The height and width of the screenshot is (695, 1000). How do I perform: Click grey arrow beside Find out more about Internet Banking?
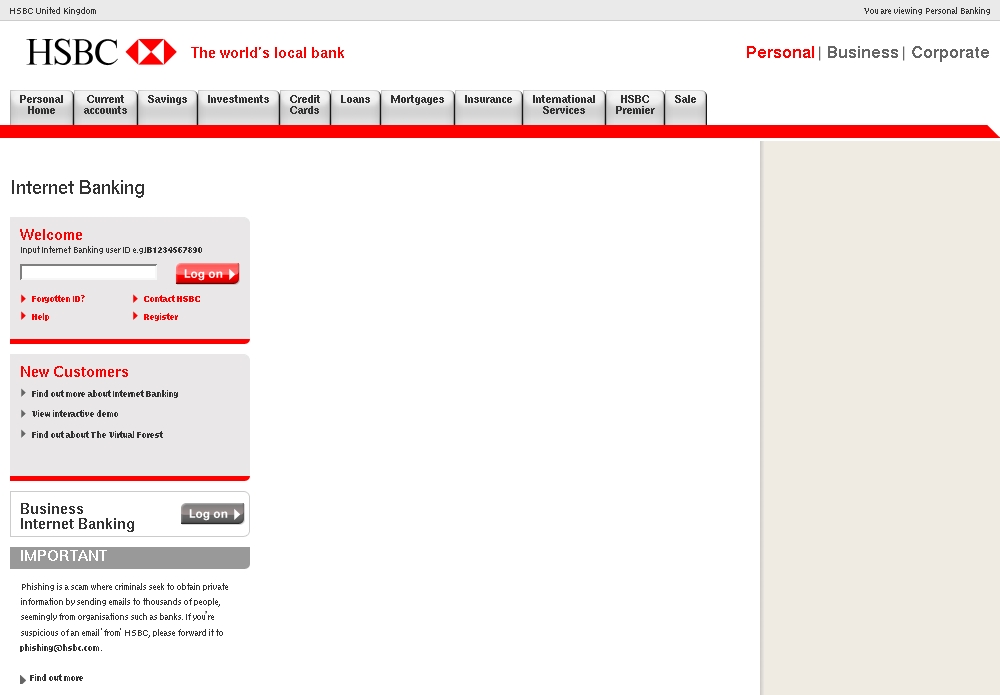tap(23, 393)
